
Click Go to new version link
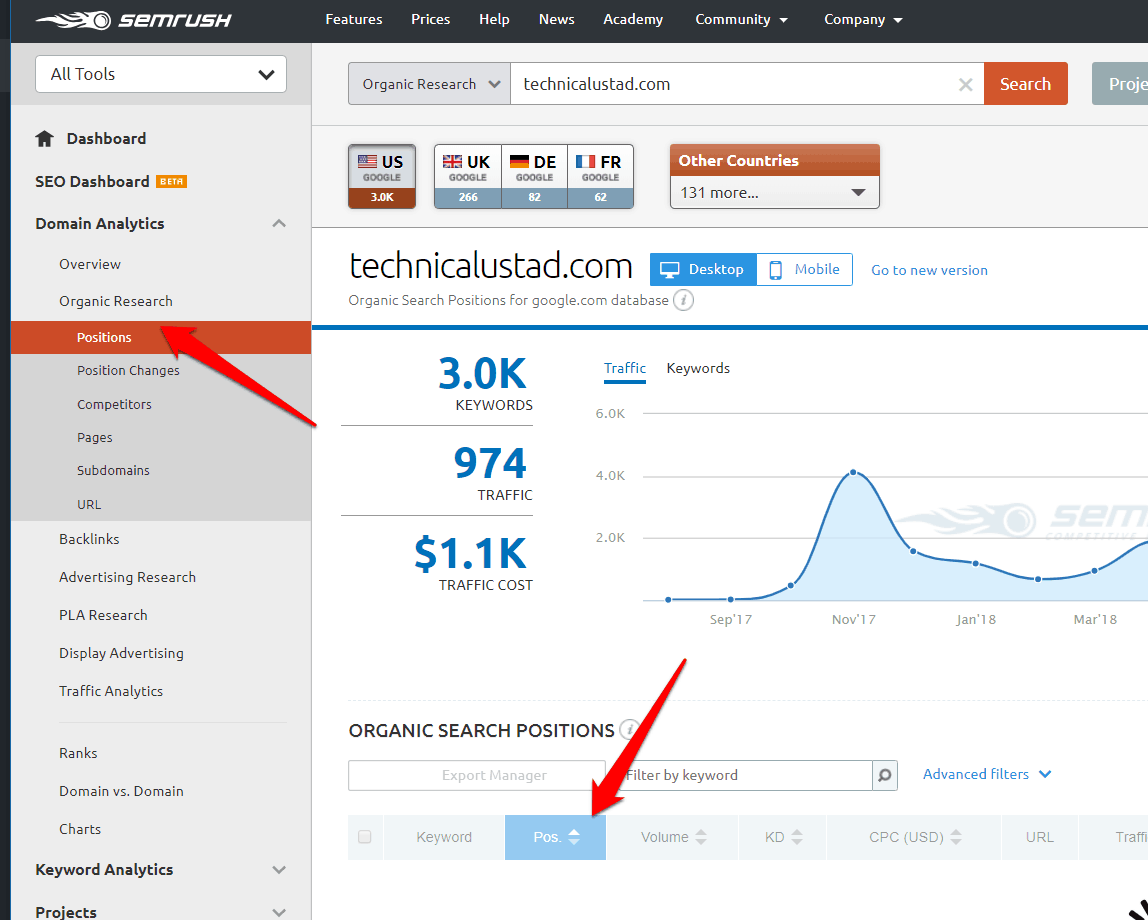(x=929, y=270)
